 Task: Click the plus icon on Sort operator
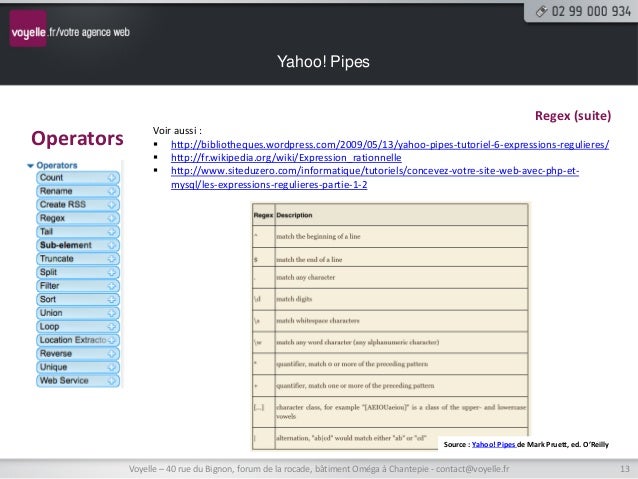112,300
